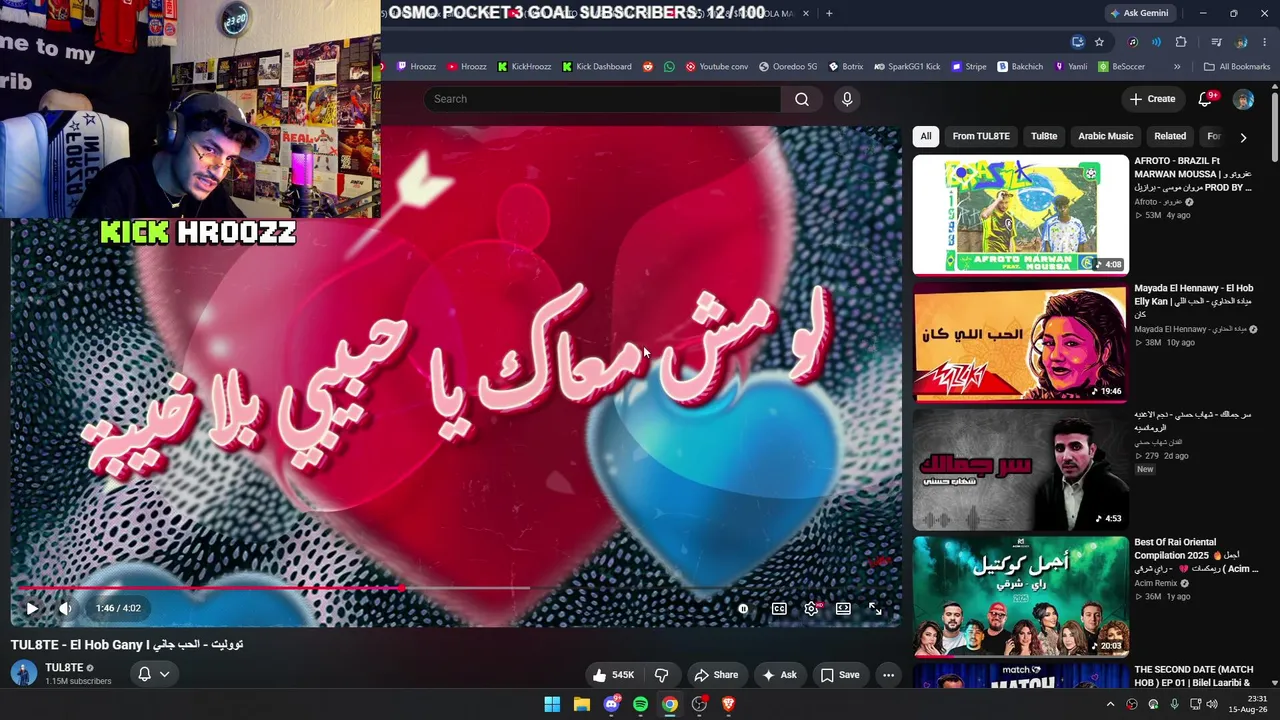Screen dimensions: 1280x720
Task: Search with your voice microphone
Action: (847, 99)
